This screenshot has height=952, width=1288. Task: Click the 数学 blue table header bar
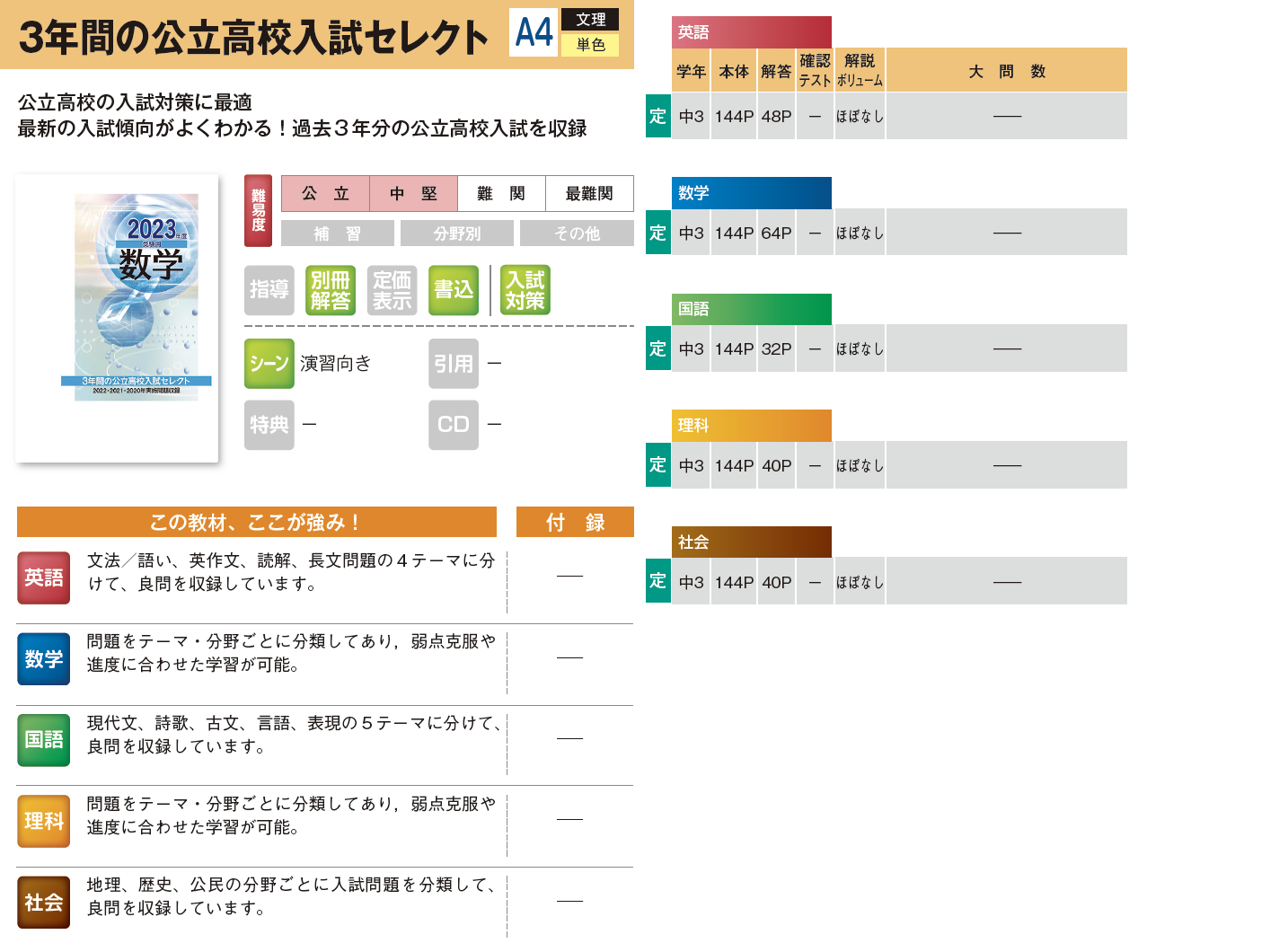coord(752,193)
